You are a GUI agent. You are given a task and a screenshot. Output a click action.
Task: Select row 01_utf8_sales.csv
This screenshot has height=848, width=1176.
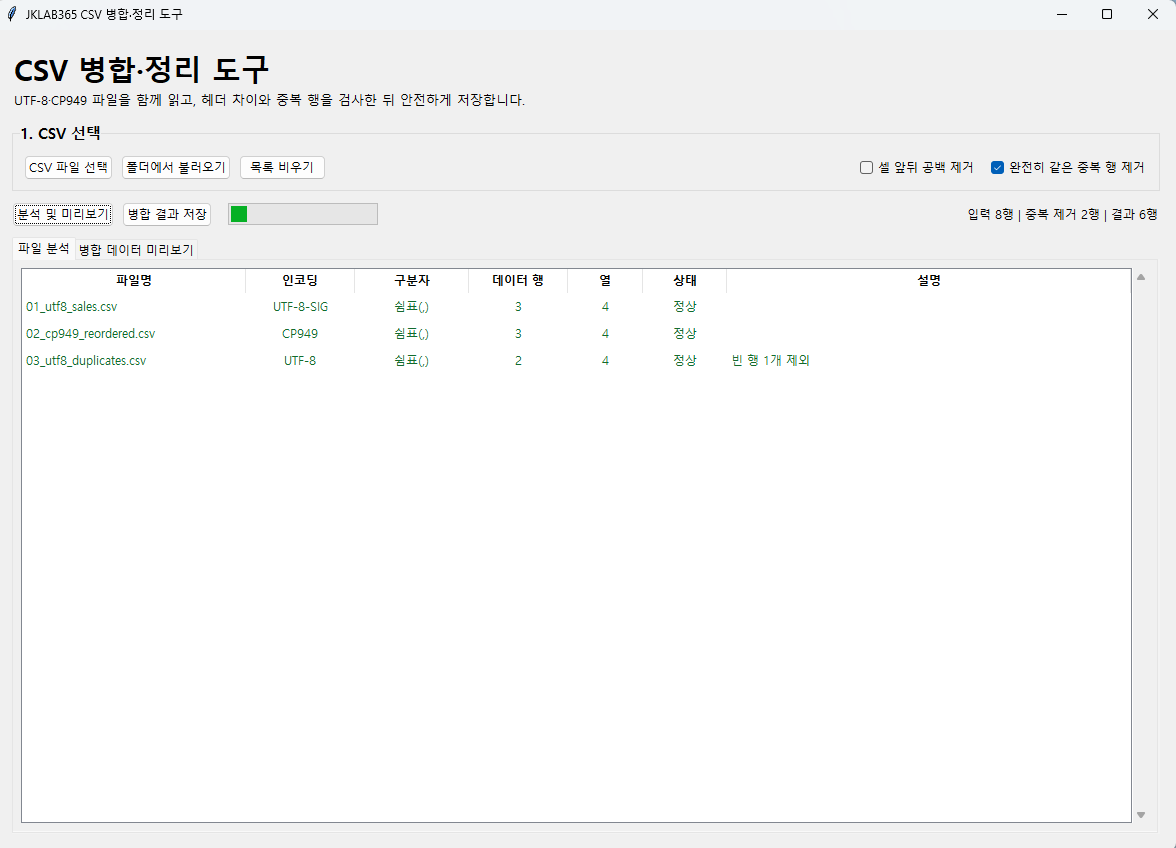tap(576, 307)
